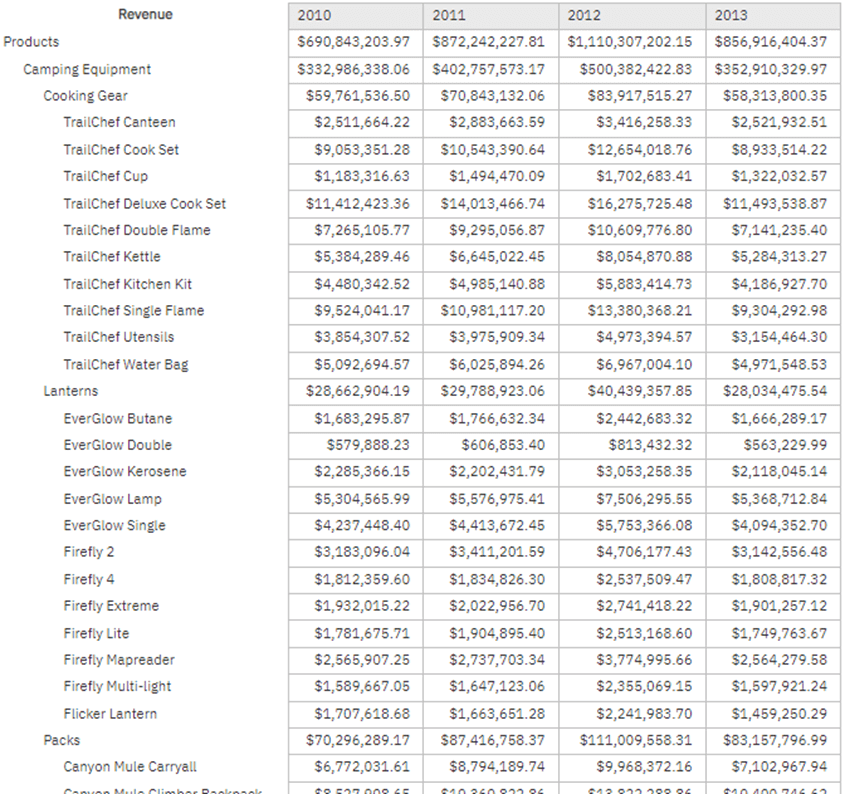
Task: Click EverGlow Butane 2012 value $2,442,683.32
Action: pos(644,419)
